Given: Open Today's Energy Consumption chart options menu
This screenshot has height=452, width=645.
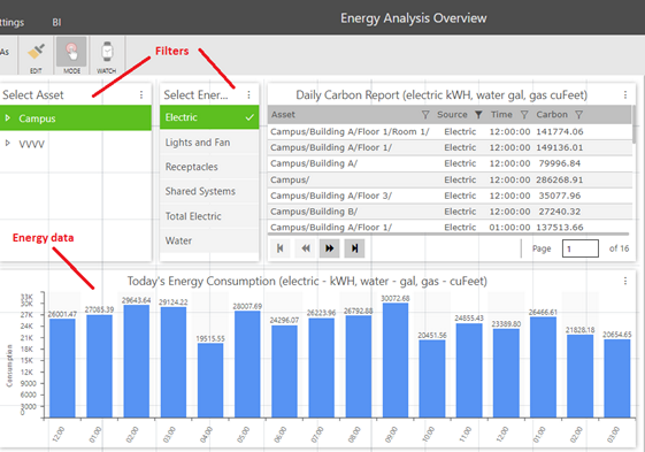Looking at the screenshot, I should coord(625,281).
